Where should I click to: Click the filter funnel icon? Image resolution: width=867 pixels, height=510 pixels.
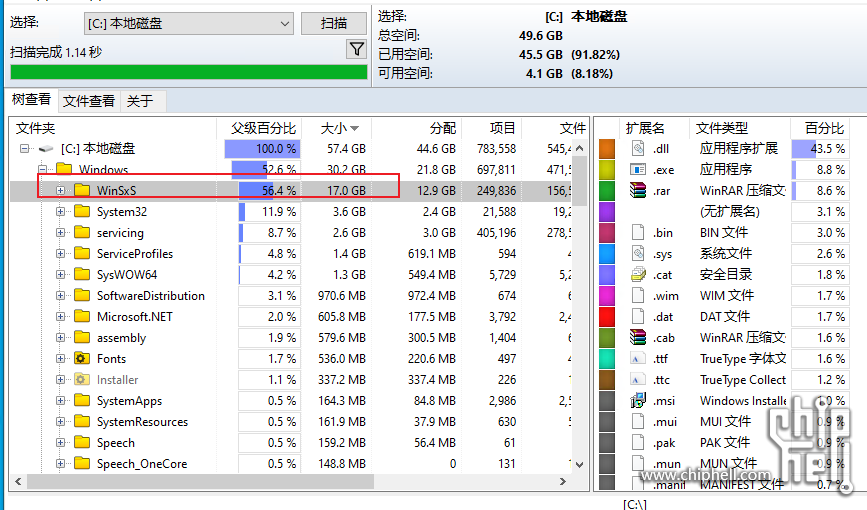coord(357,49)
